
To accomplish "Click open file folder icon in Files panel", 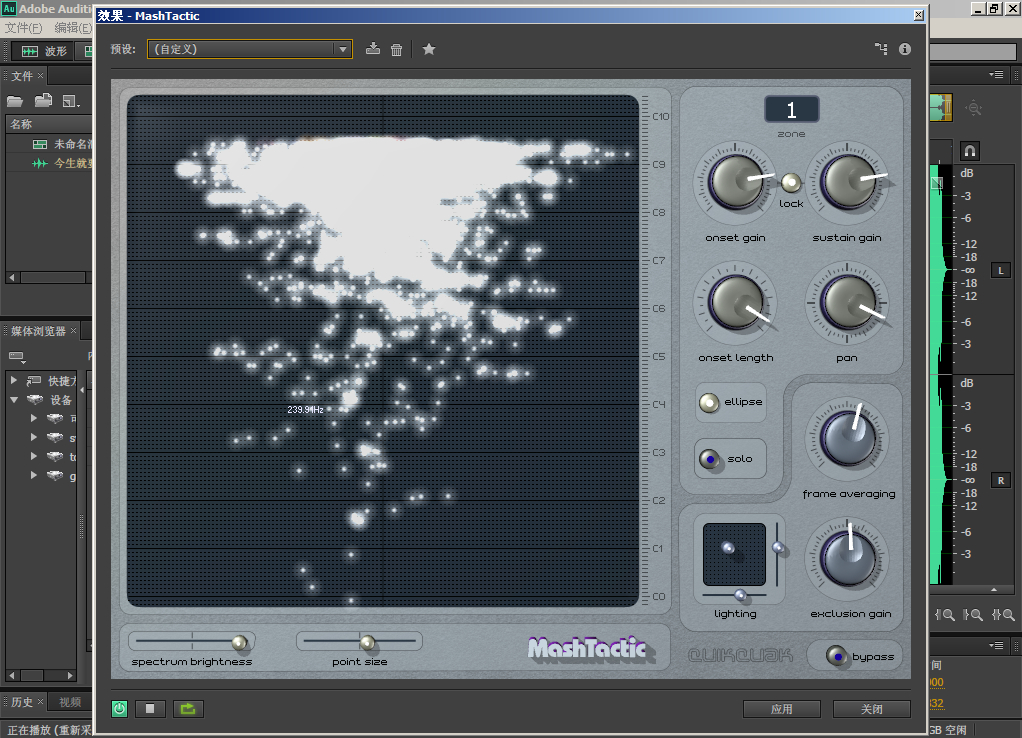I will (15, 101).
